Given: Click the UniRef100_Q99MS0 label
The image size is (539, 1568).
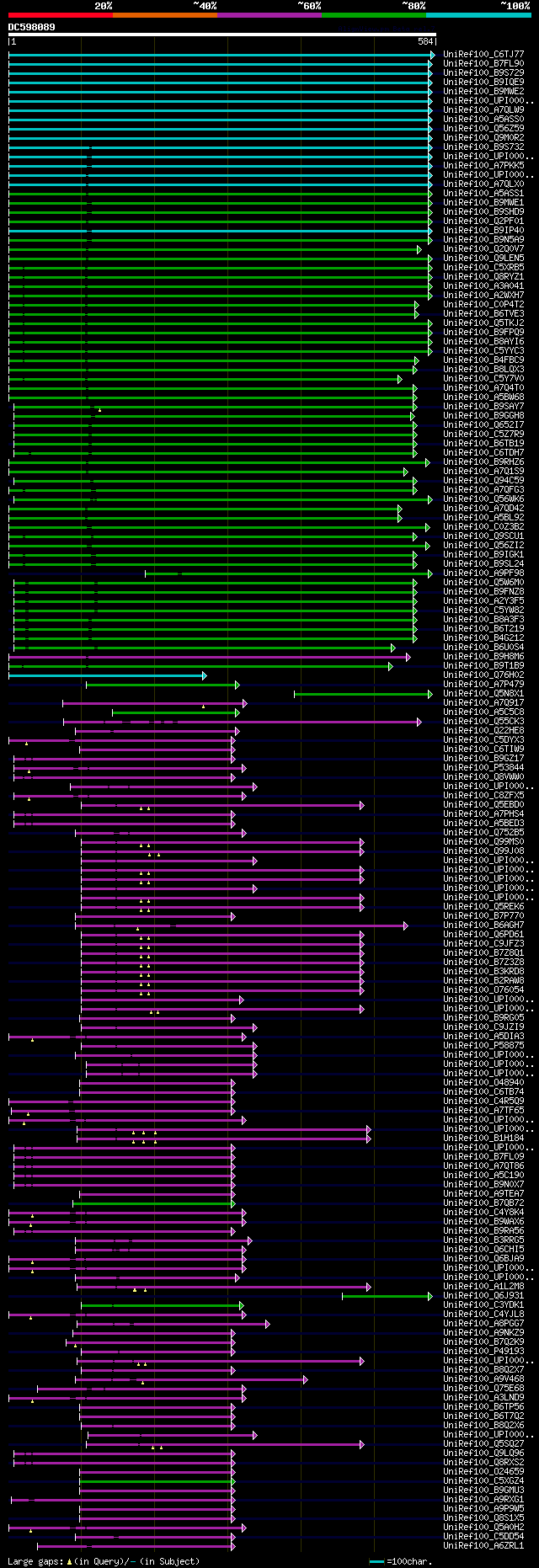Looking at the screenshot, I should pos(483,842).
